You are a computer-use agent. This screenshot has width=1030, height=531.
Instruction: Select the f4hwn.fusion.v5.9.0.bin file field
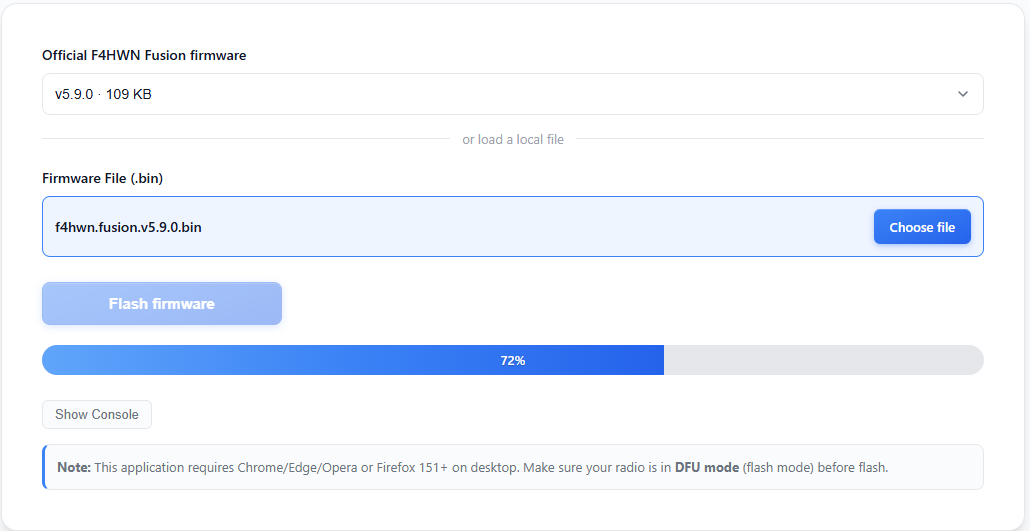(512, 227)
